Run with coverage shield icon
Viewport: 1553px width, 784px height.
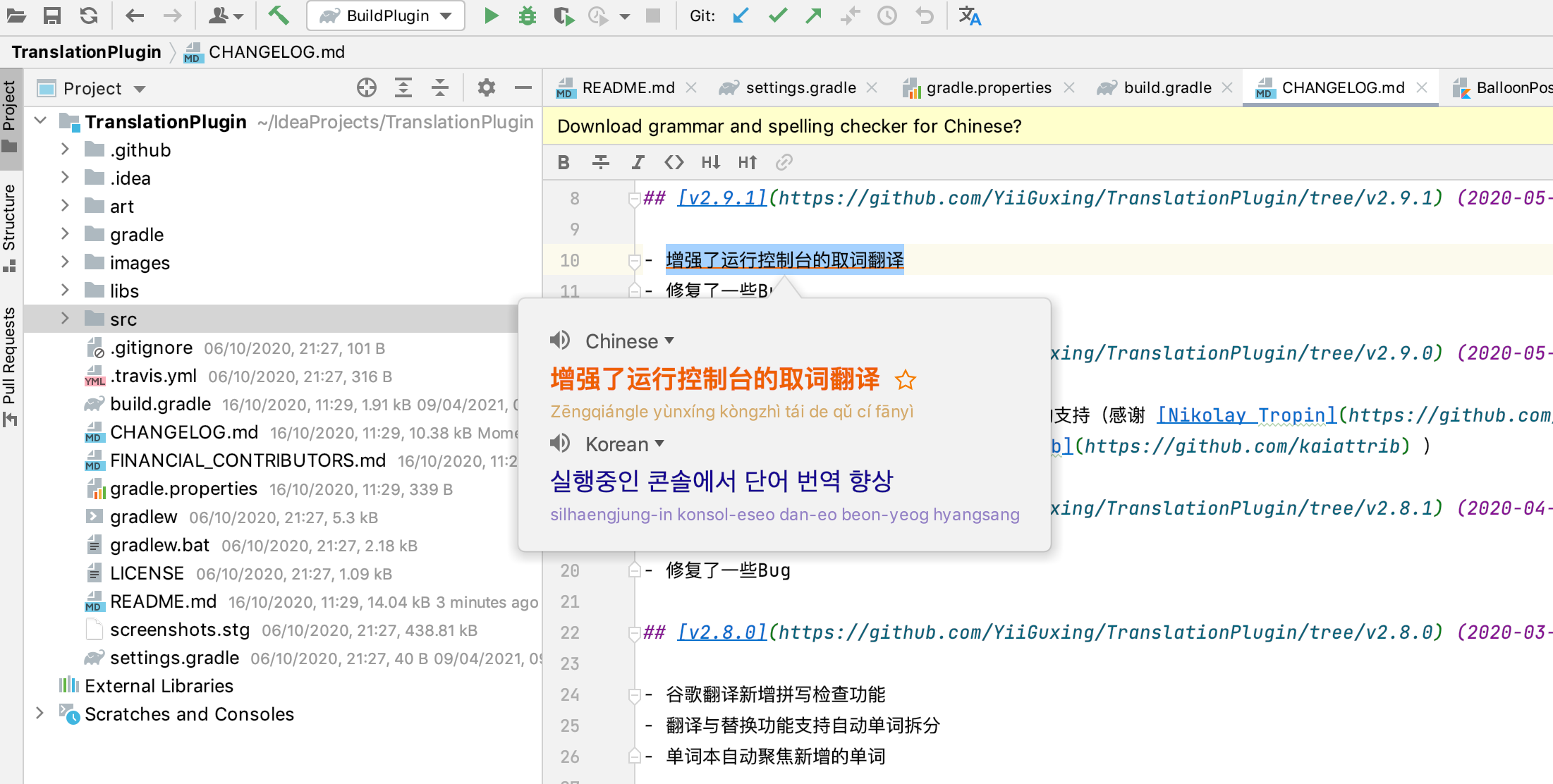coord(564,16)
